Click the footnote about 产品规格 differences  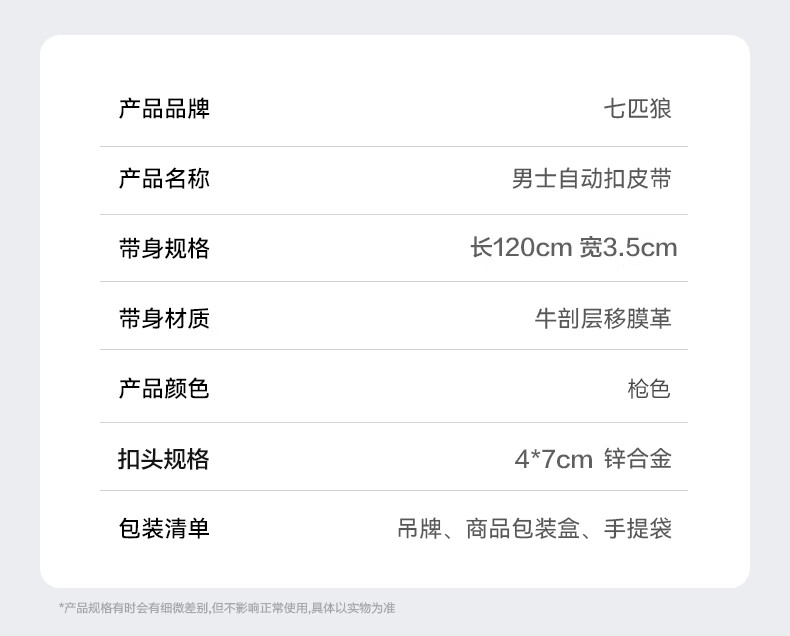point(227,608)
